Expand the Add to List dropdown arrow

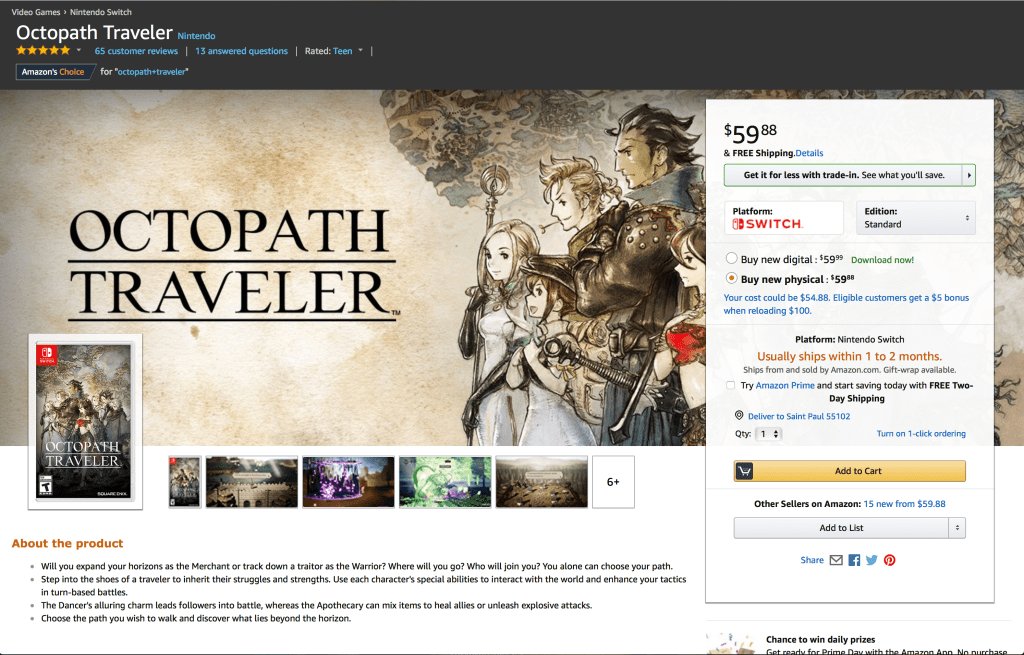(957, 528)
